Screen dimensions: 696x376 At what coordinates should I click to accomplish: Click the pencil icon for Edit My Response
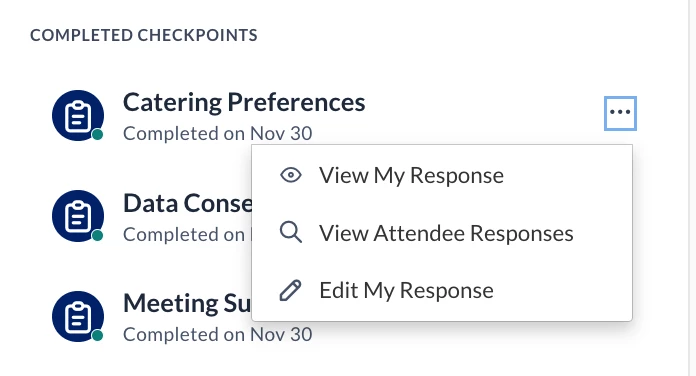291,290
